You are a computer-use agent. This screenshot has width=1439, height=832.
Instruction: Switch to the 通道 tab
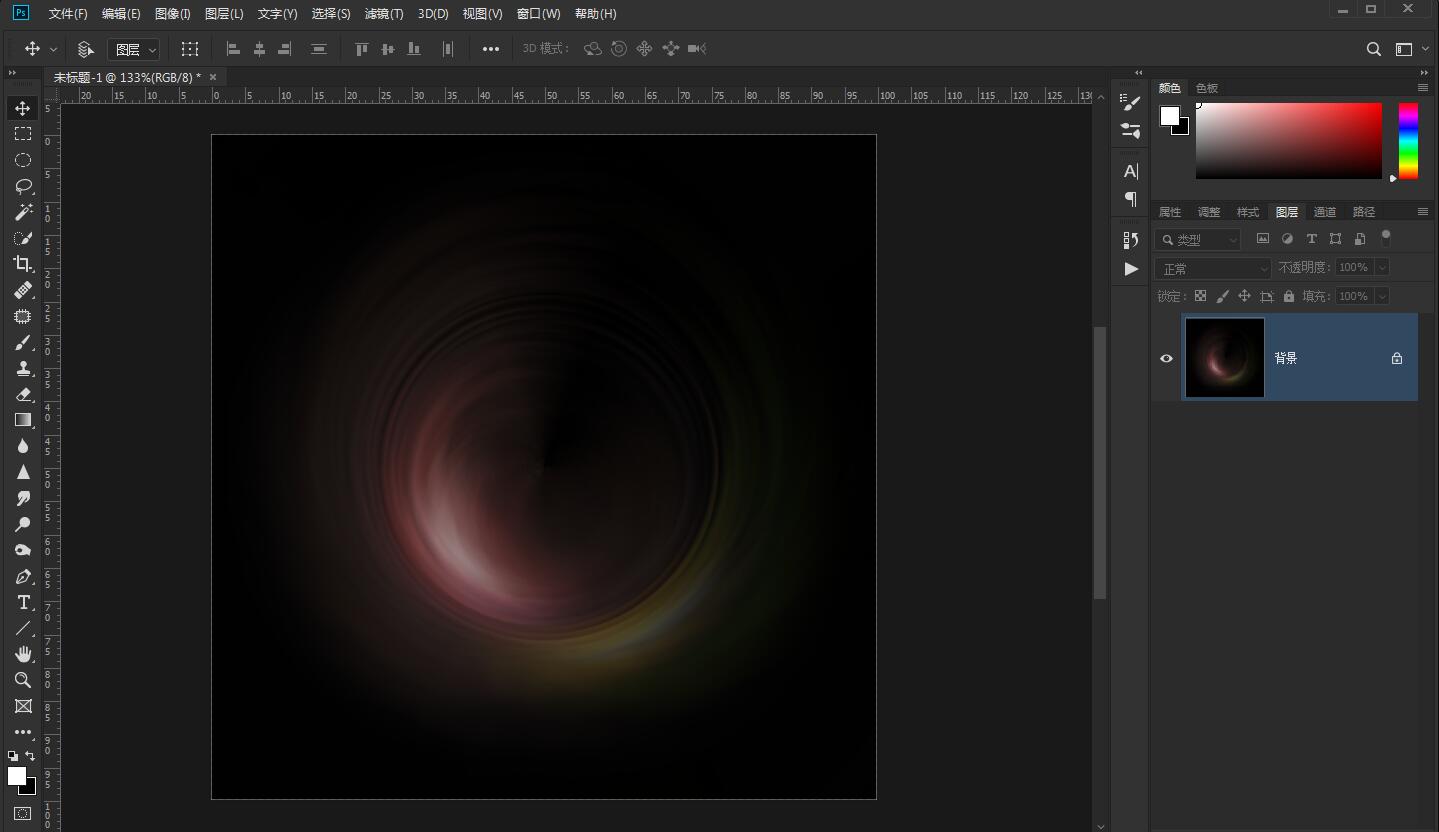[1325, 212]
